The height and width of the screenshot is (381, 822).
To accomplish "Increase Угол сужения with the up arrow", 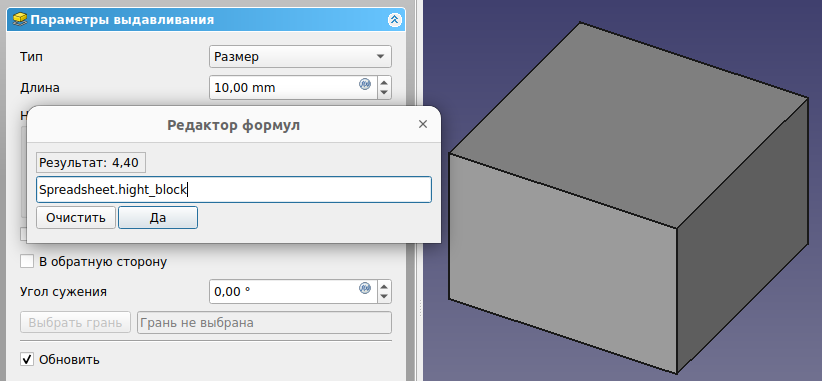I will (x=384, y=286).
